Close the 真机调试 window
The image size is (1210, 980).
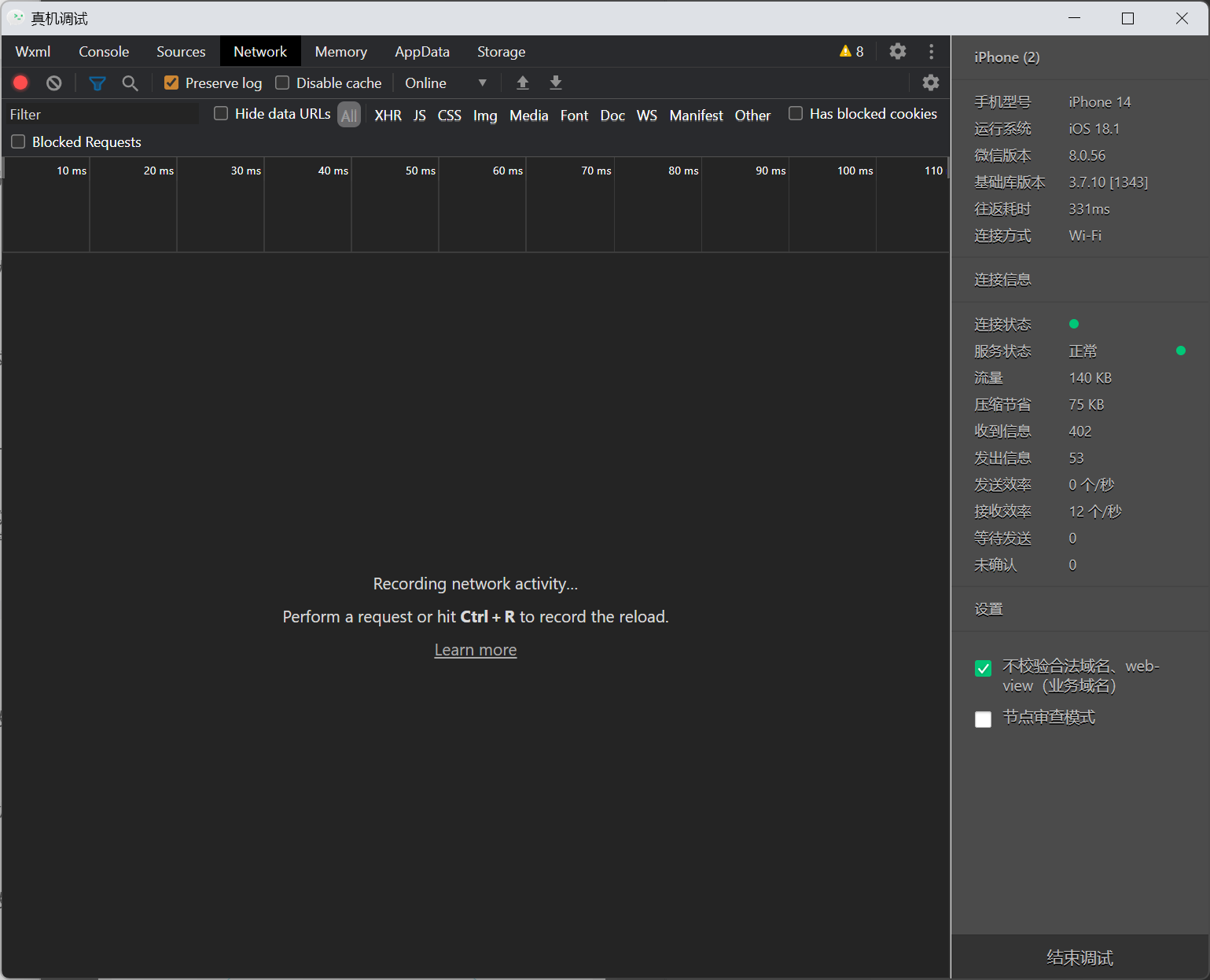(1182, 18)
